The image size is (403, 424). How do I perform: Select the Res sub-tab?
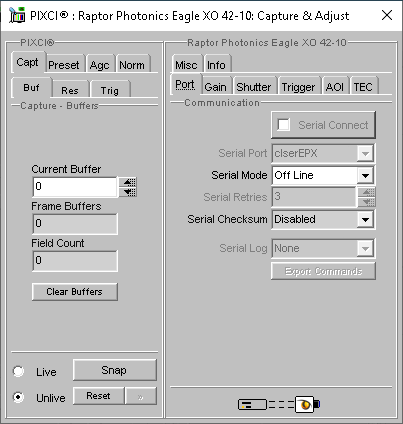70,90
